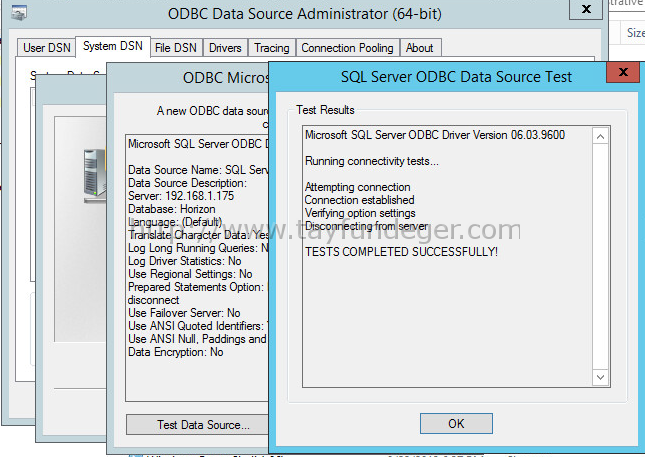Screen dimensions: 645x457
Task: Open the Connection Pooling tab
Action: tap(347, 48)
